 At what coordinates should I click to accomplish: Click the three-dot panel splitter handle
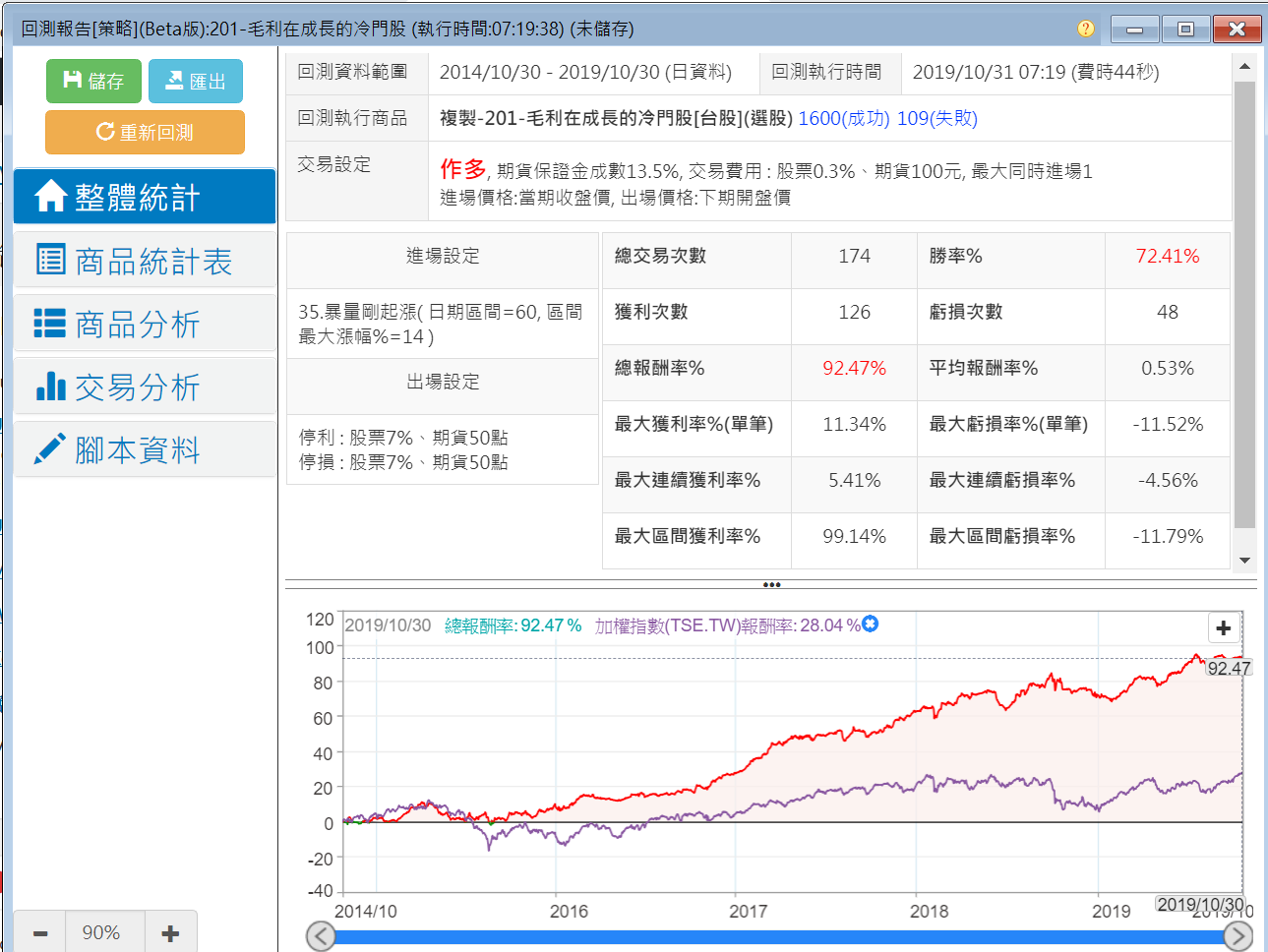pos(771,585)
